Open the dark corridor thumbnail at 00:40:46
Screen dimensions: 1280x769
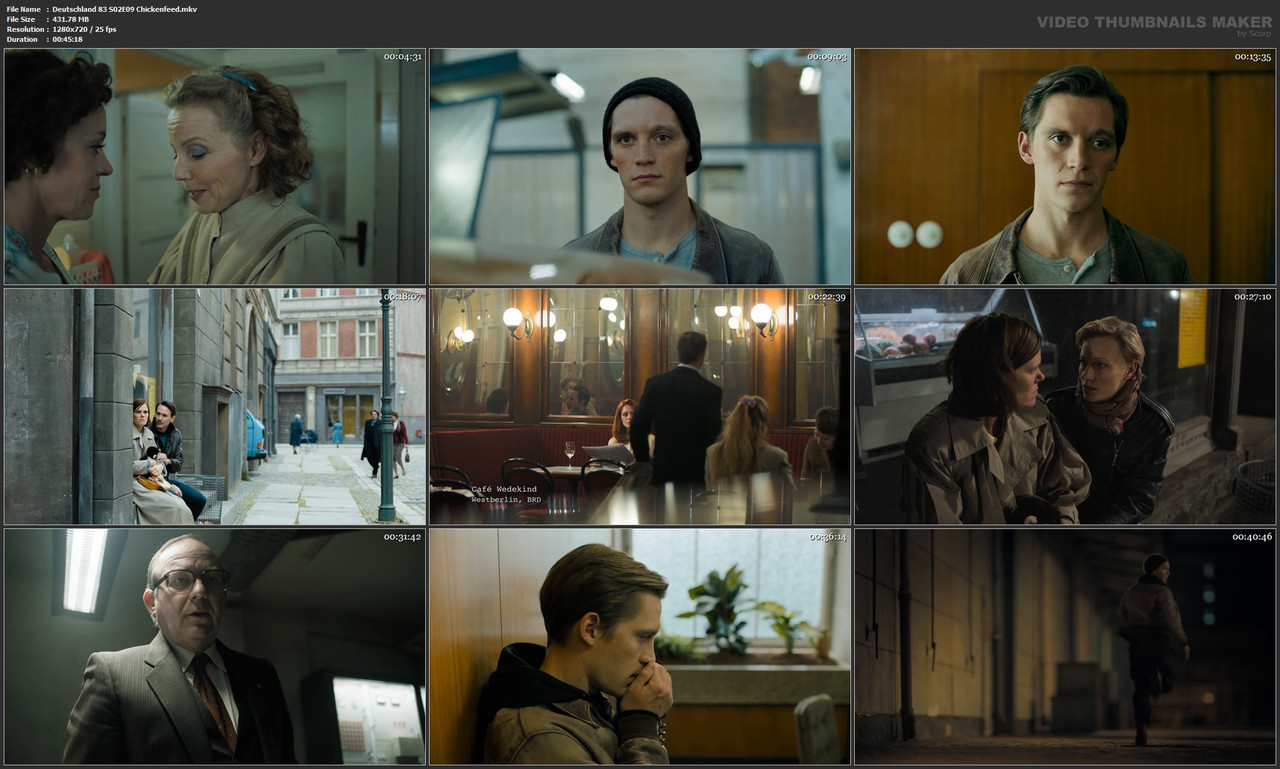pos(1065,646)
